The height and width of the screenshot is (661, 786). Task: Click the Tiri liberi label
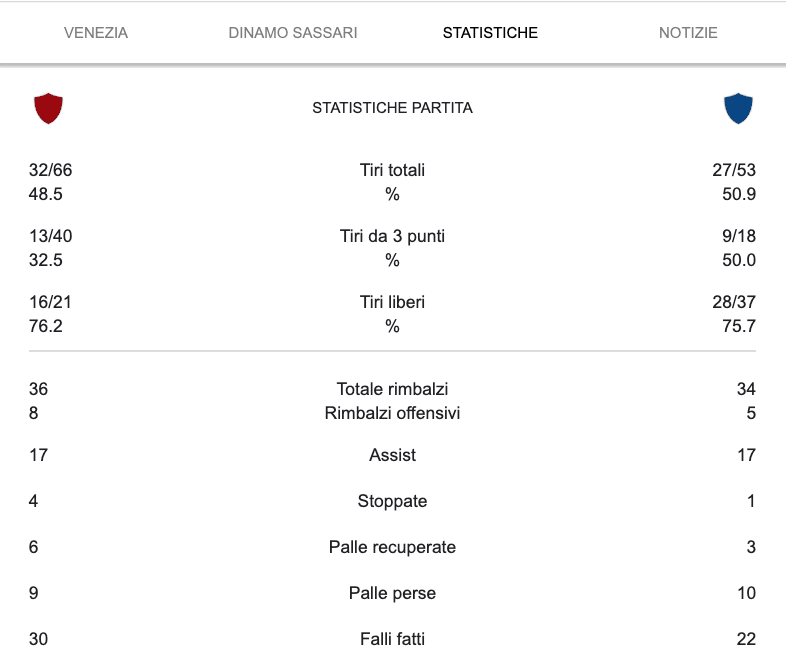[x=392, y=302]
